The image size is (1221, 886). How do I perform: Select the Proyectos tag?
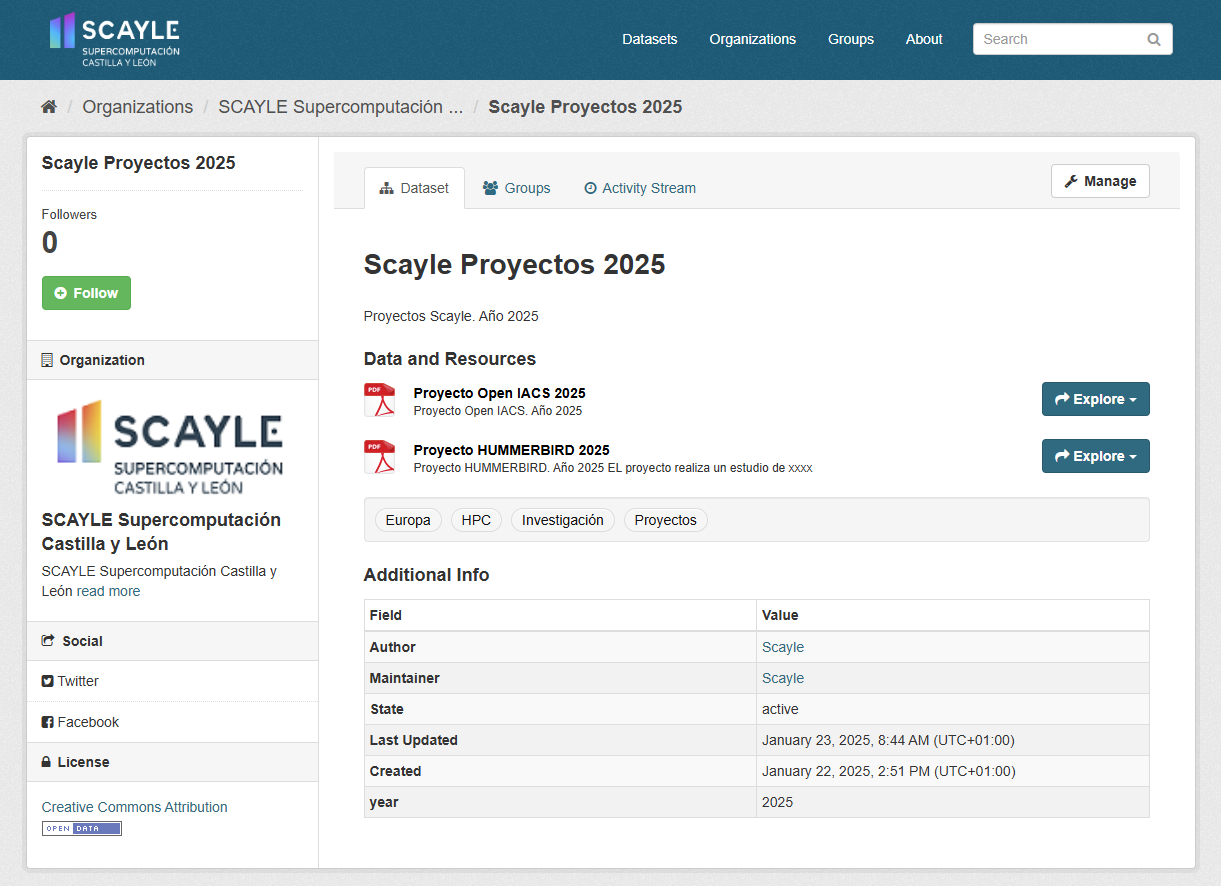(x=665, y=520)
